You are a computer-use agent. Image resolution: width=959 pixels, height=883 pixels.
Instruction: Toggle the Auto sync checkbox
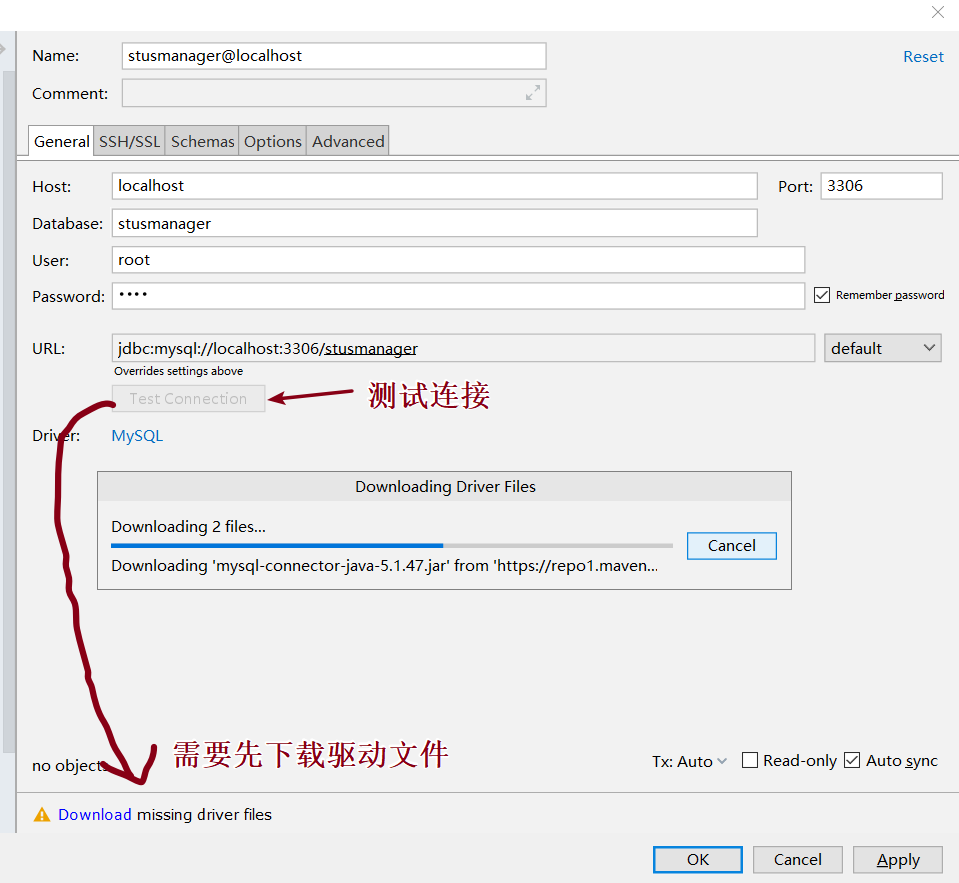click(852, 760)
